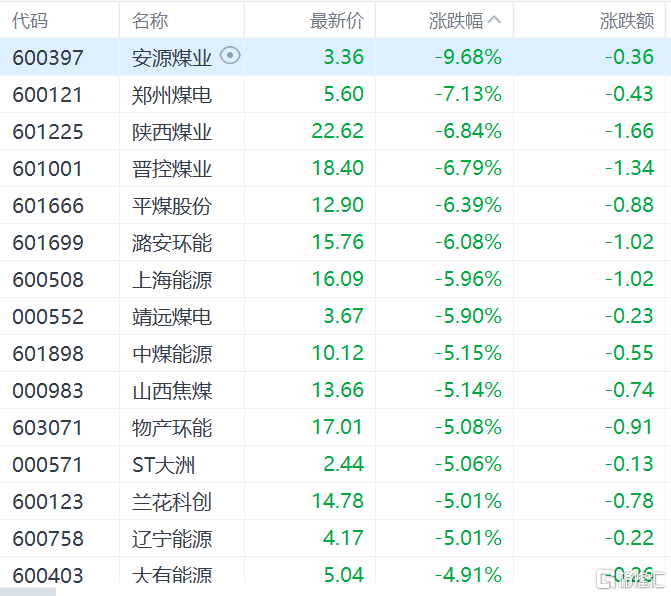
Task: Click change amount -0.13
Action: click(x=629, y=464)
